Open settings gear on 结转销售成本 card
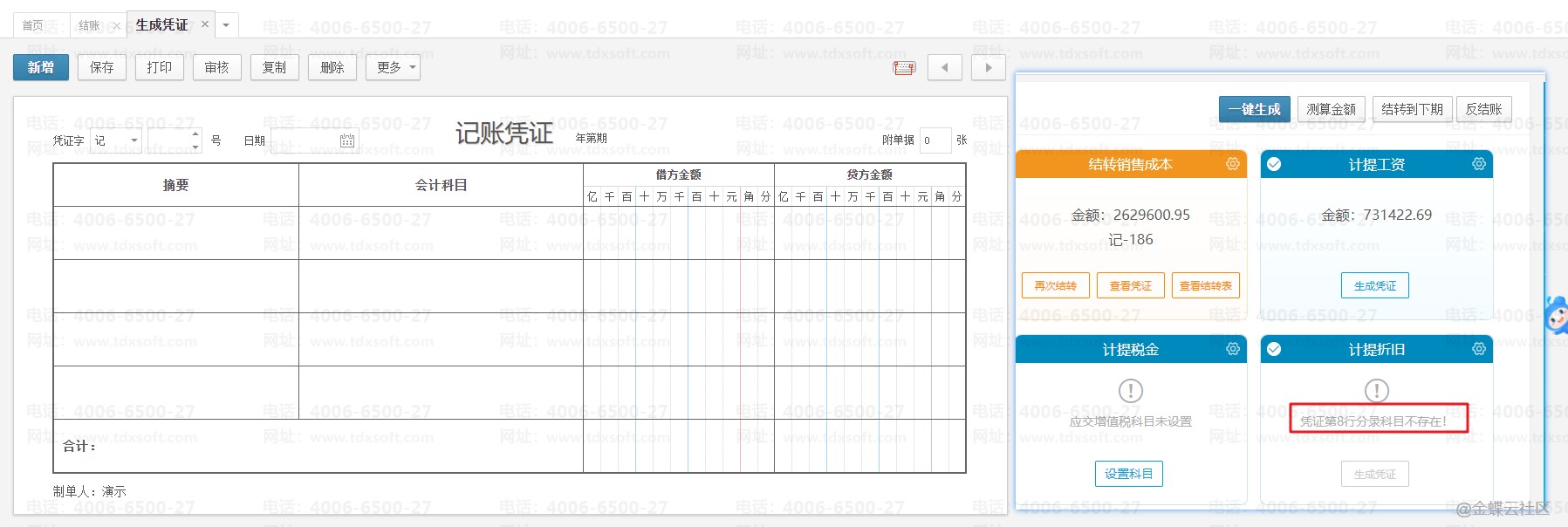 (1232, 164)
